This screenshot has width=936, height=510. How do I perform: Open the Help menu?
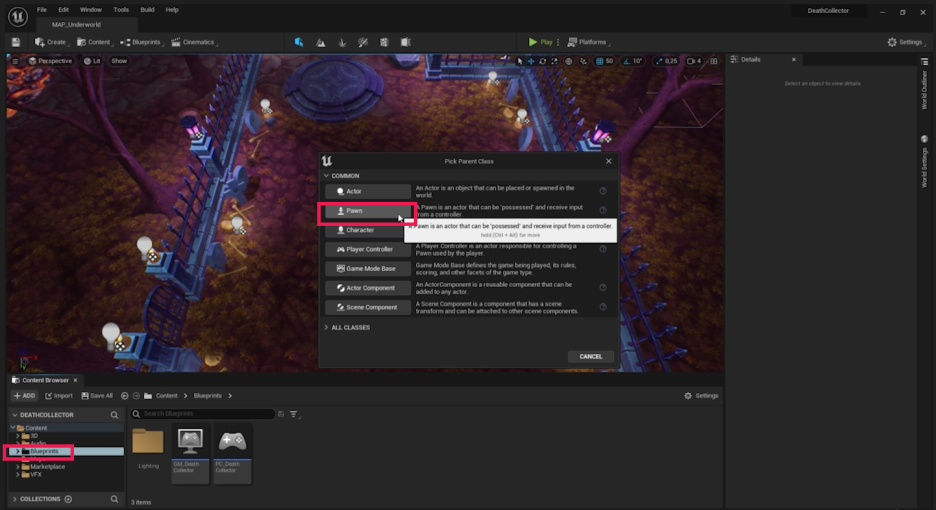click(x=172, y=10)
